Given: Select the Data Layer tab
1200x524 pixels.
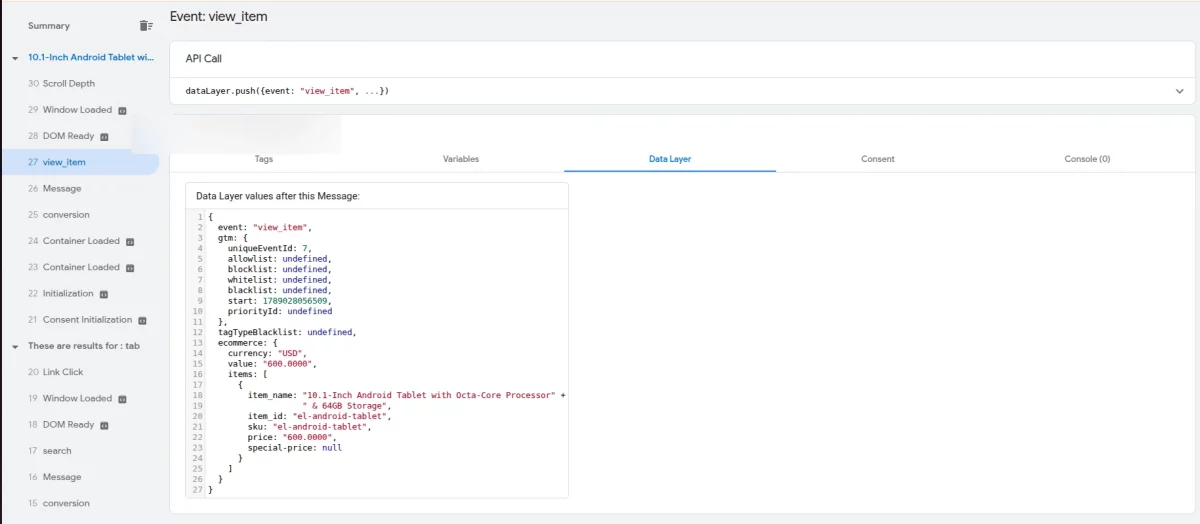Looking at the screenshot, I should (x=670, y=159).
